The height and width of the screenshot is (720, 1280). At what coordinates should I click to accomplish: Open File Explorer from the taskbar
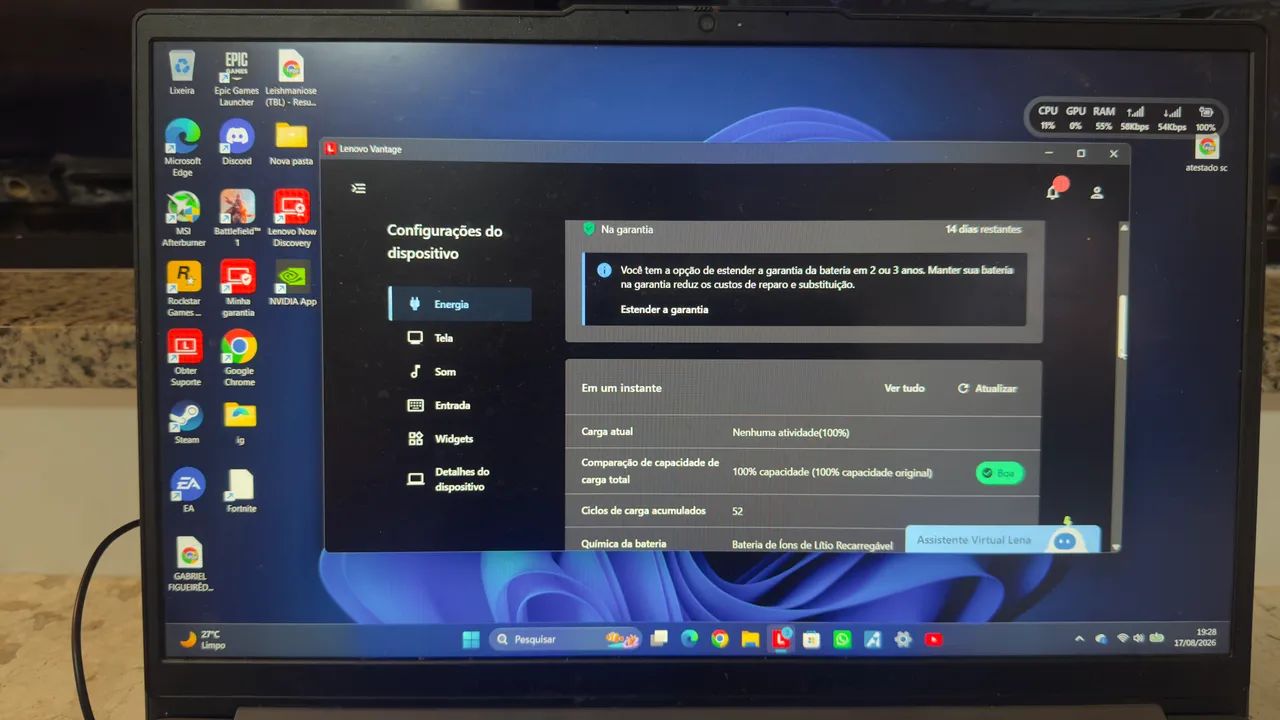[750, 639]
